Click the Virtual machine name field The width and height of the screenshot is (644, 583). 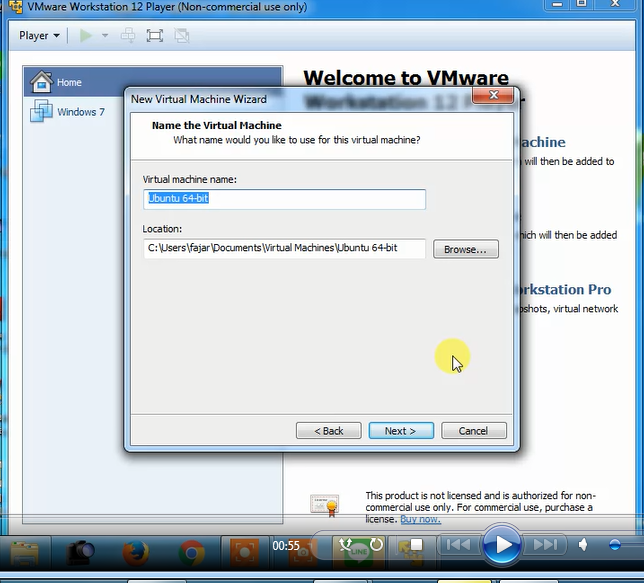tap(284, 199)
